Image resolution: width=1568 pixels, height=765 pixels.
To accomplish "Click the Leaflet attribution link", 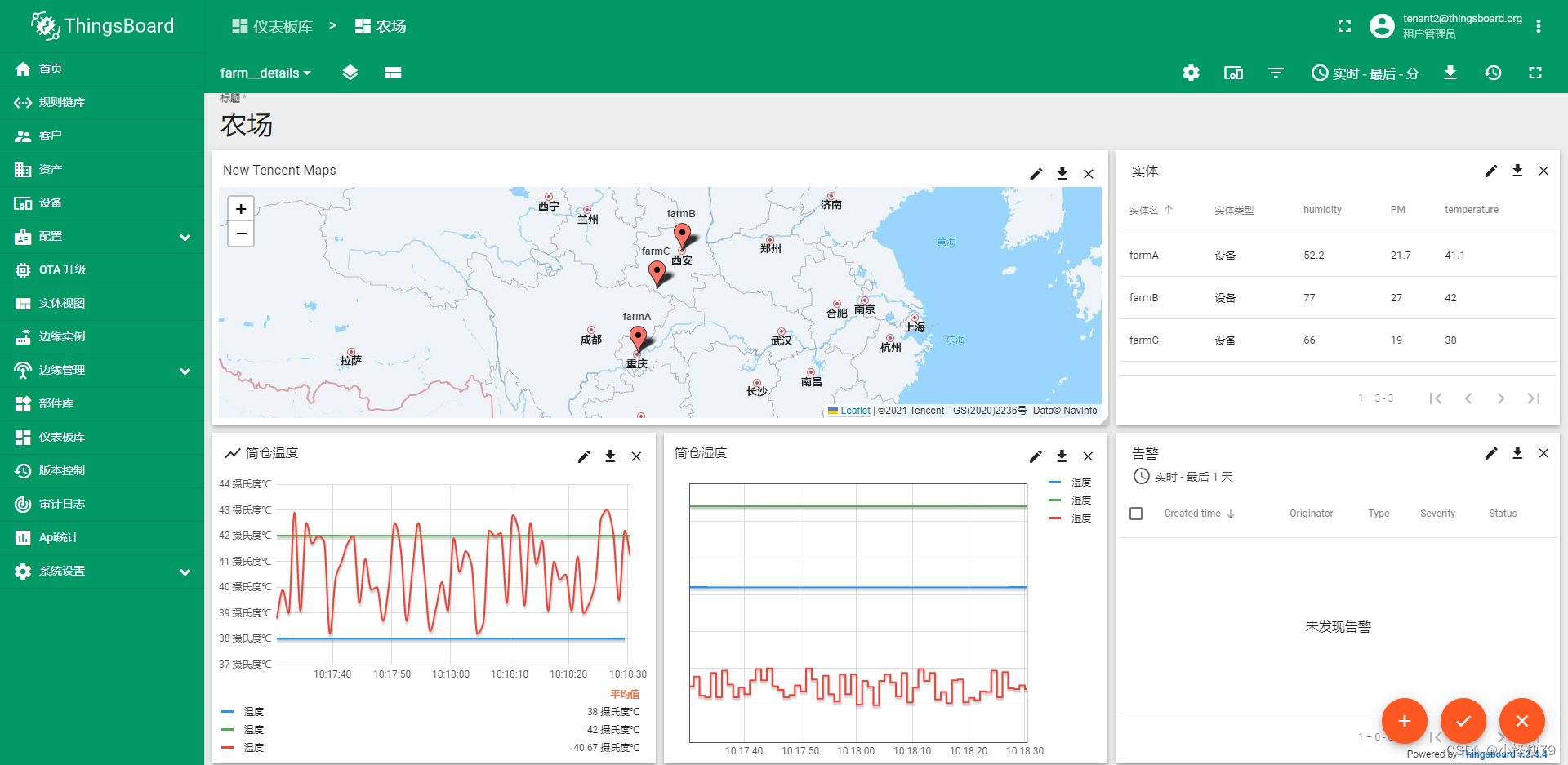I will [x=854, y=410].
